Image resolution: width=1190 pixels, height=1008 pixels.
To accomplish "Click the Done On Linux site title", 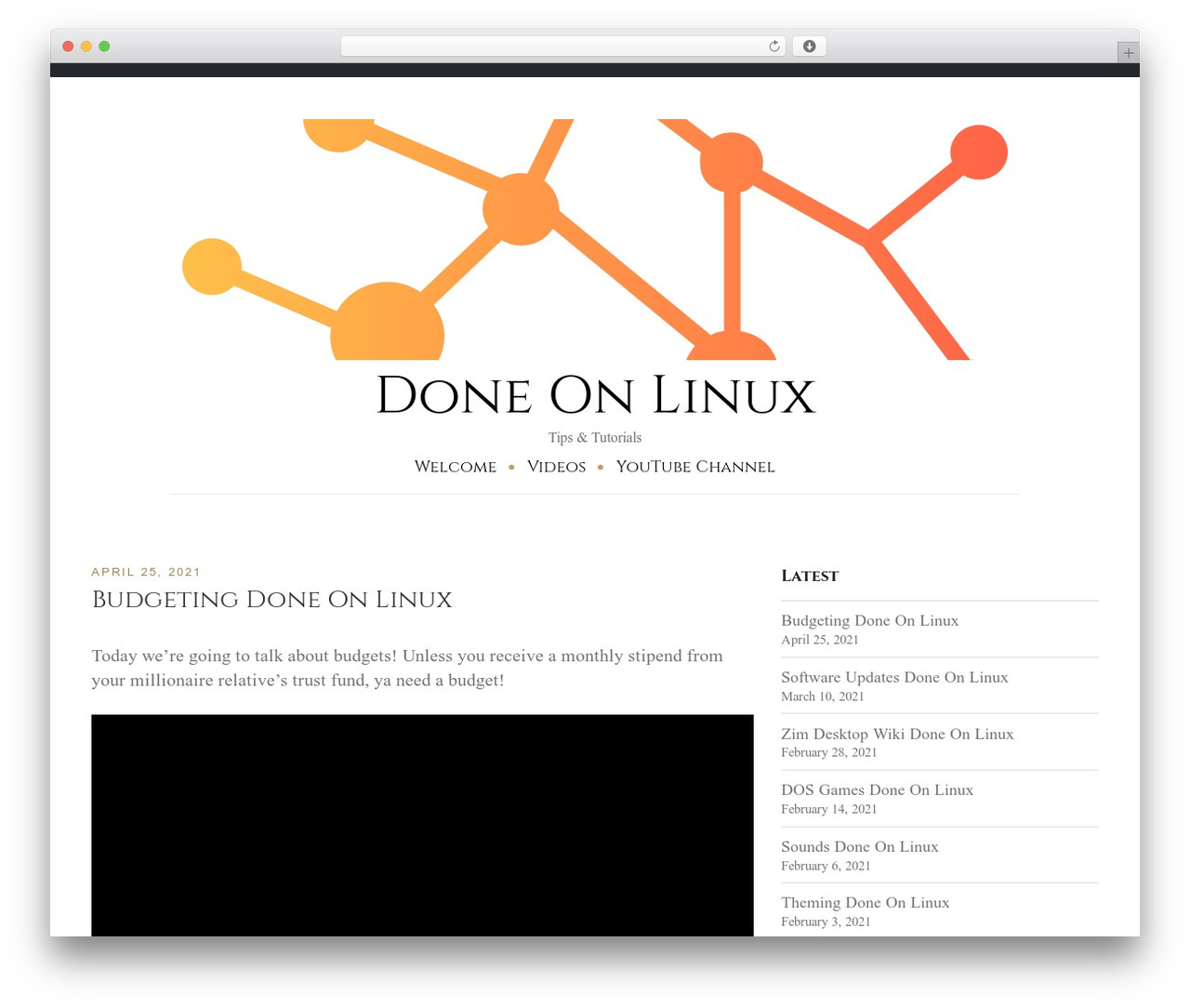I will point(595,395).
